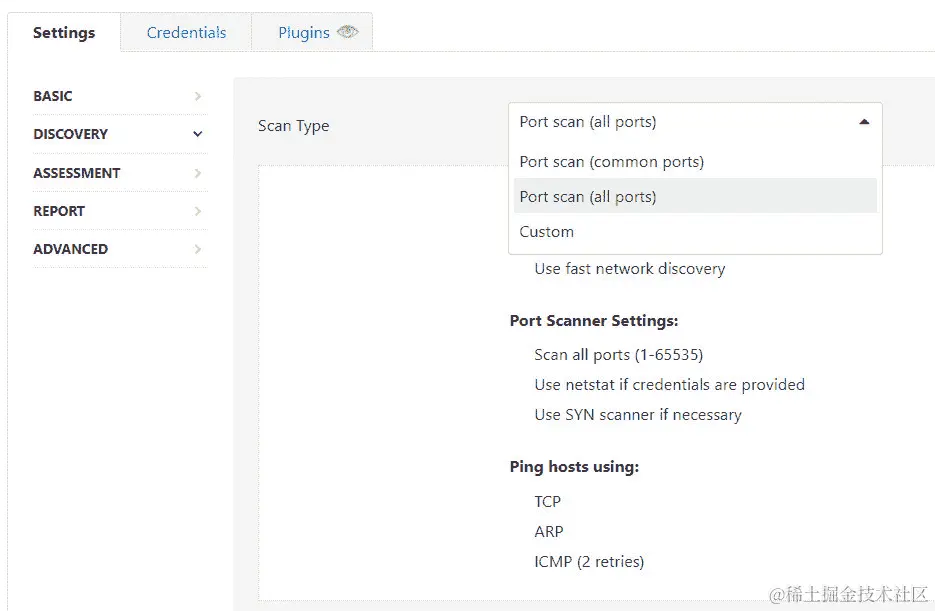Click the Scan Type selection field

click(680, 122)
